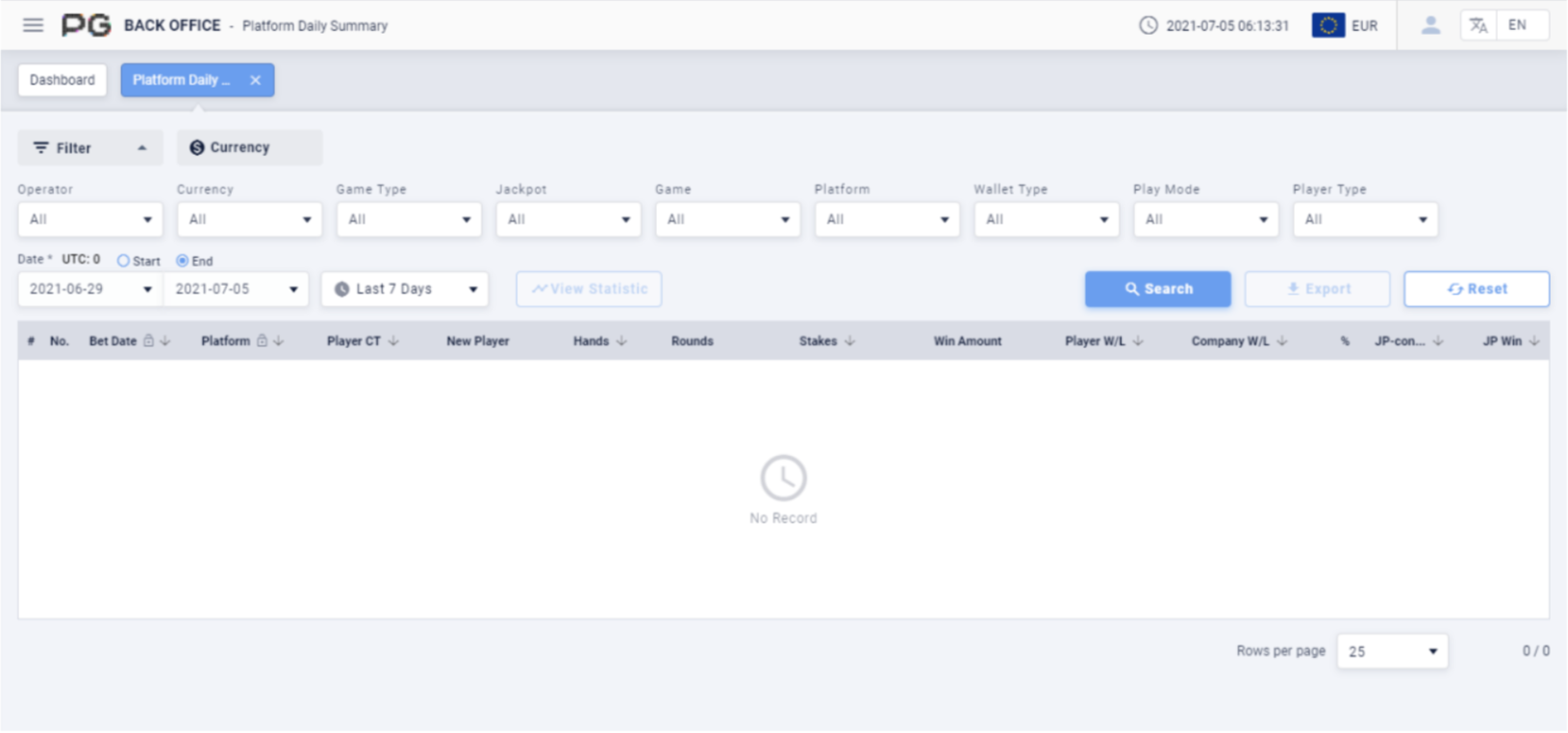Open the start date 2021-06-29 picker

[x=90, y=289]
